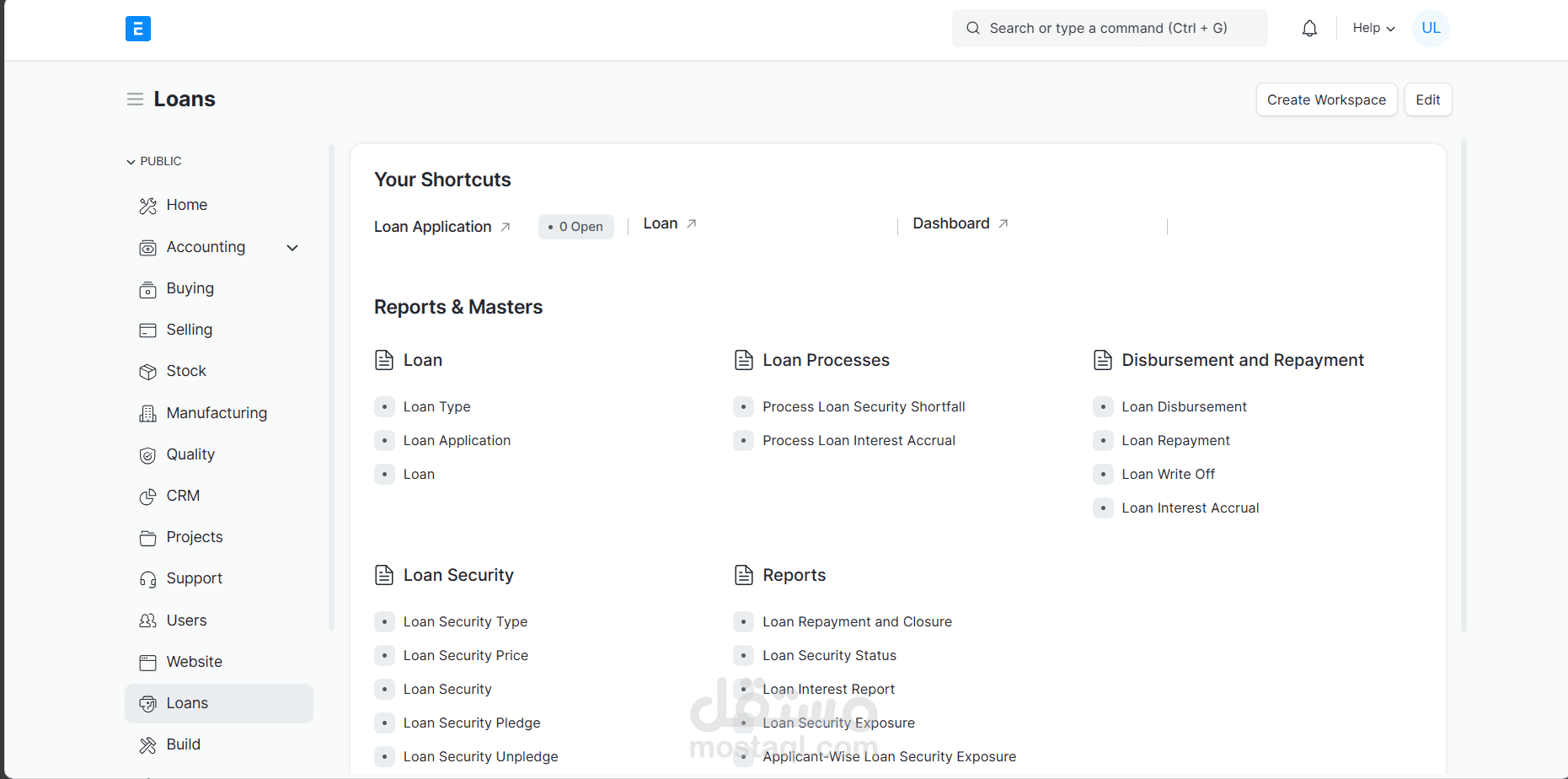Open the Loan Type link
The height and width of the screenshot is (779, 1568).
(x=437, y=406)
